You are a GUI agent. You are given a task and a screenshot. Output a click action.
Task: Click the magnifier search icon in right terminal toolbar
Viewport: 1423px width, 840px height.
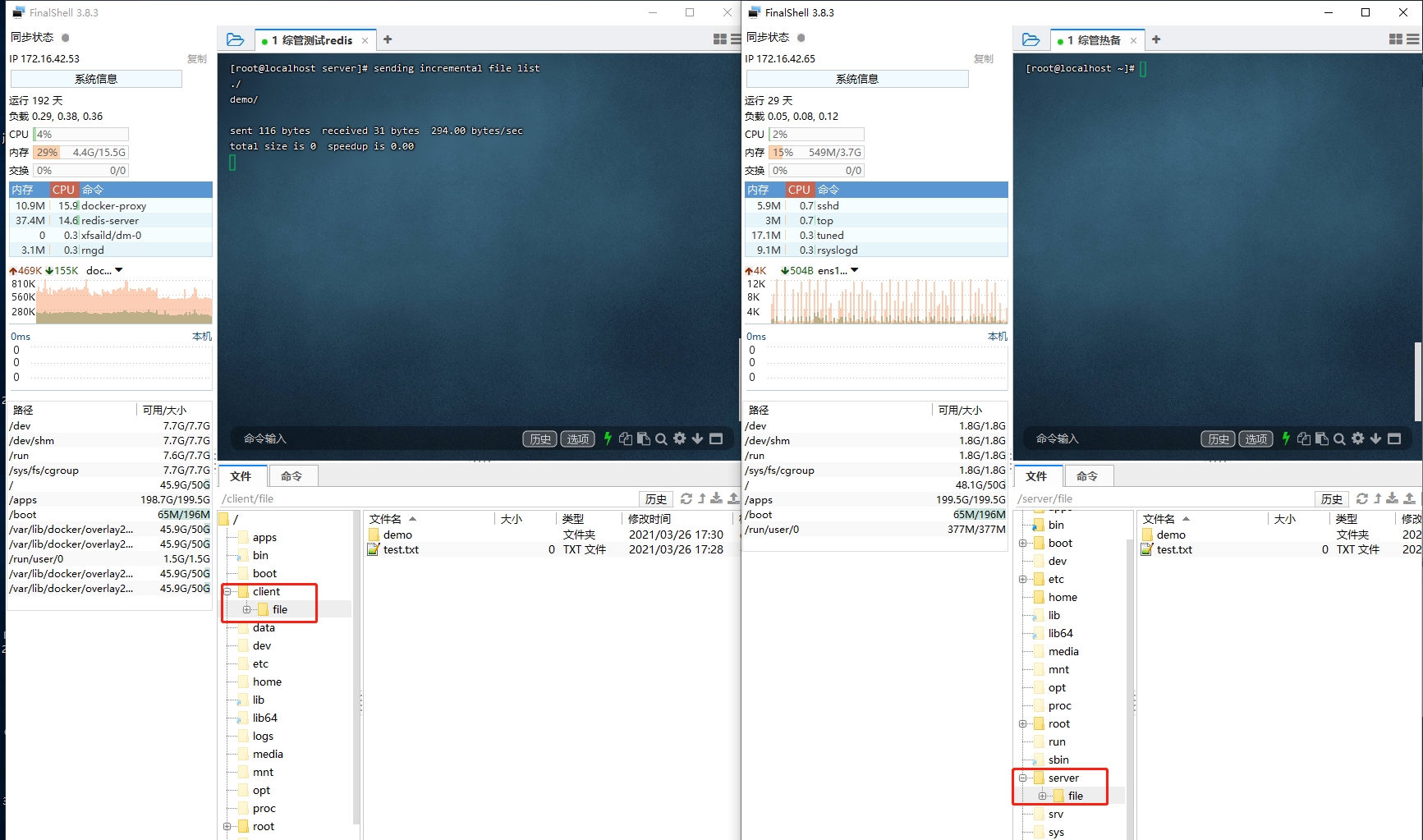click(1339, 439)
